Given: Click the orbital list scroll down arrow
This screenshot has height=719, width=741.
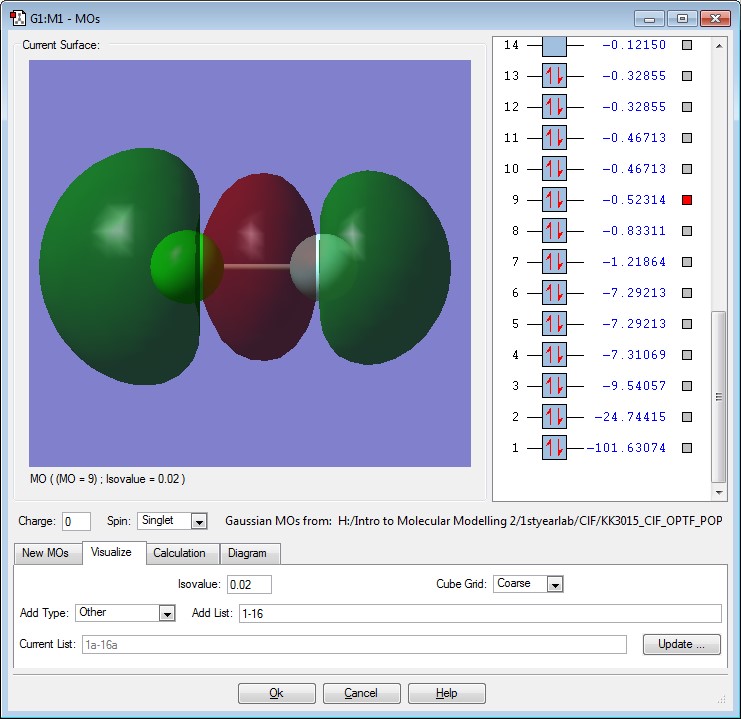Looking at the screenshot, I should [719, 493].
